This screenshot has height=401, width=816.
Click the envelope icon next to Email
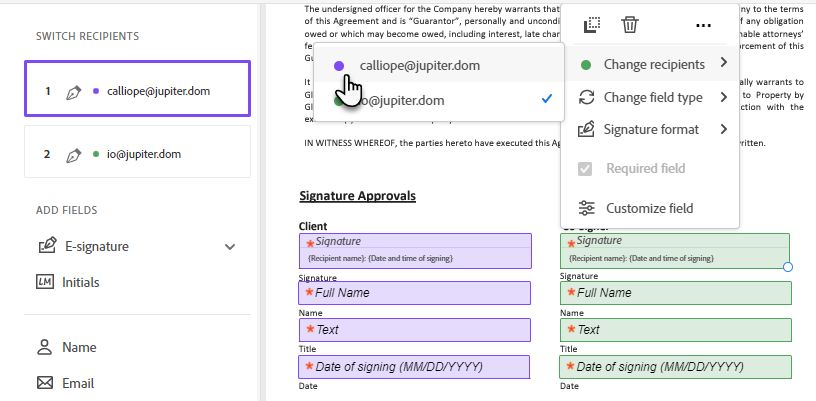pos(45,383)
